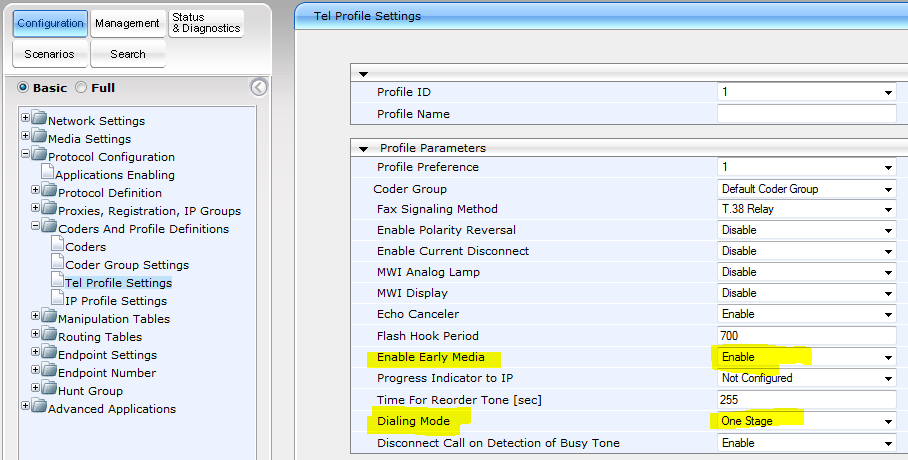
Task: Collapse the navigation pane with the arrow icon
Action: pyautogui.click(x=259, y=87)
